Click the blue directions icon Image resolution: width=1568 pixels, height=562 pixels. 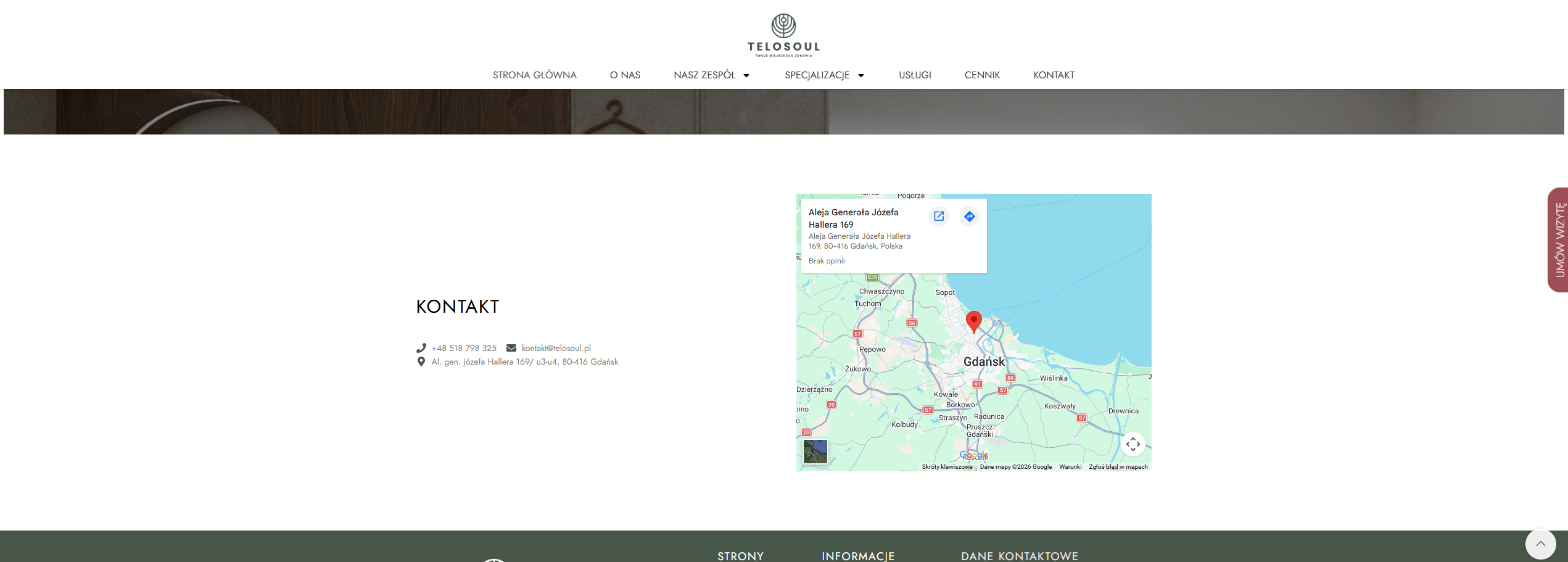[970, 217]
